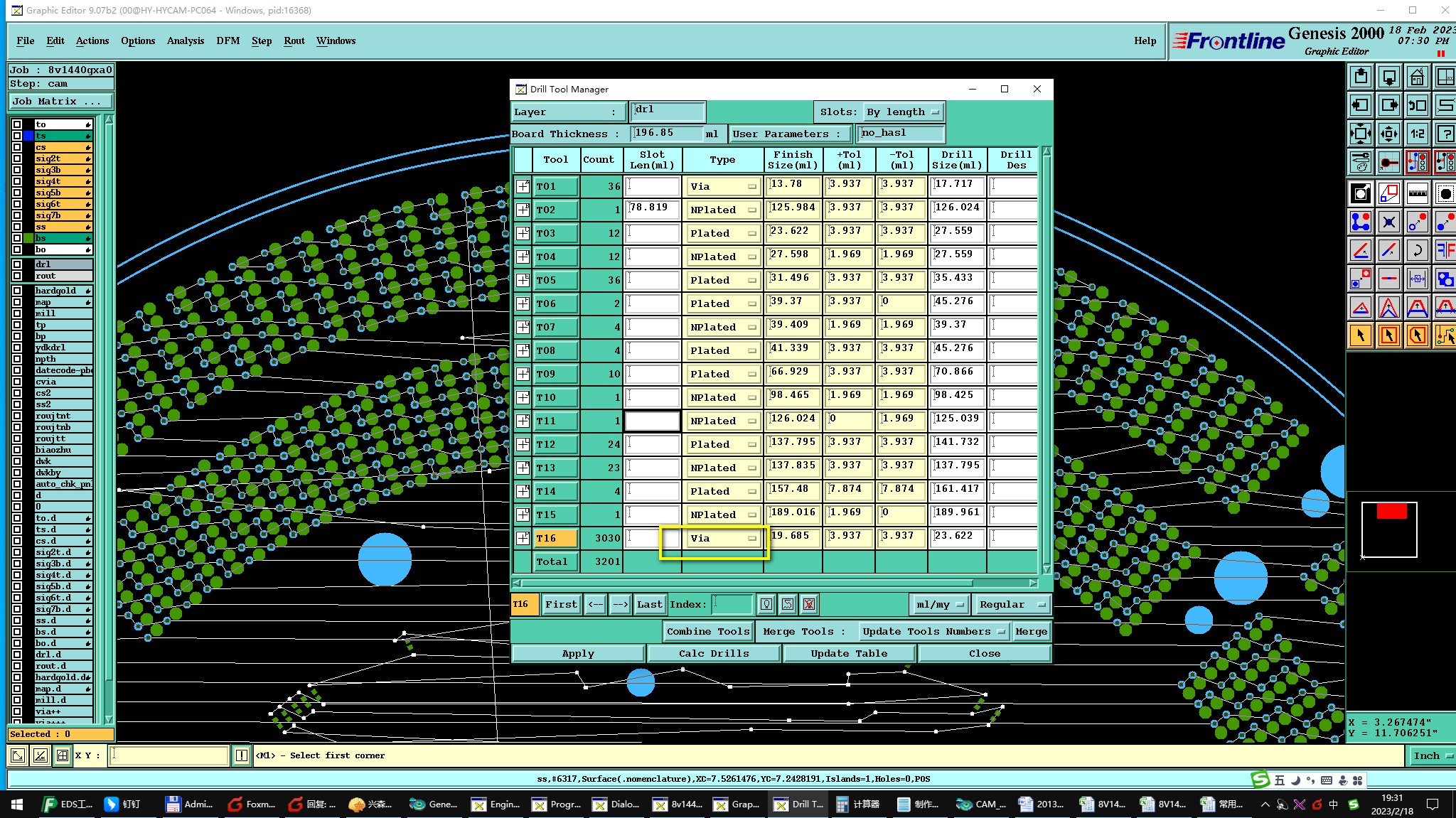Open the Windows menu
This screenshot has height=818, width=1456.
point(336,41)
